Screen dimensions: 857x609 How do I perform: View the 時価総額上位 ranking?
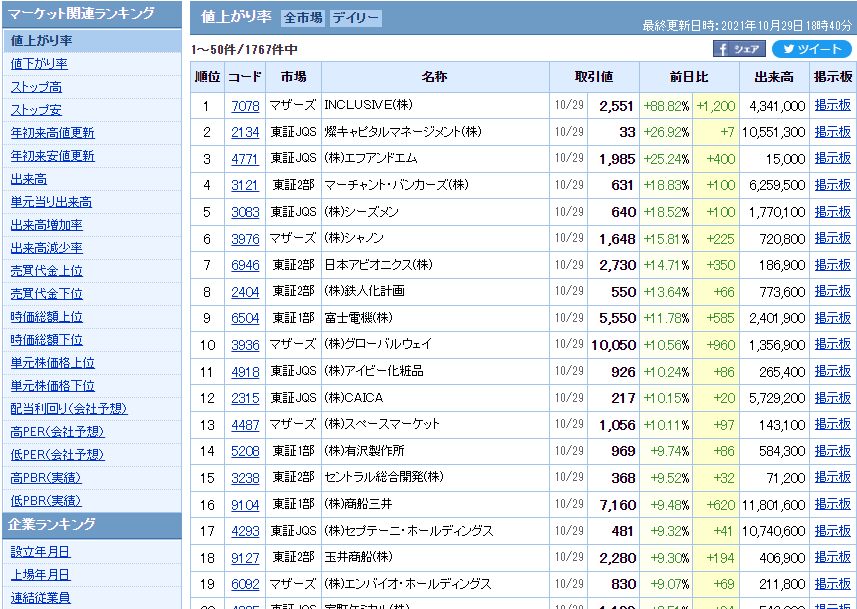(x=46, y=317)
